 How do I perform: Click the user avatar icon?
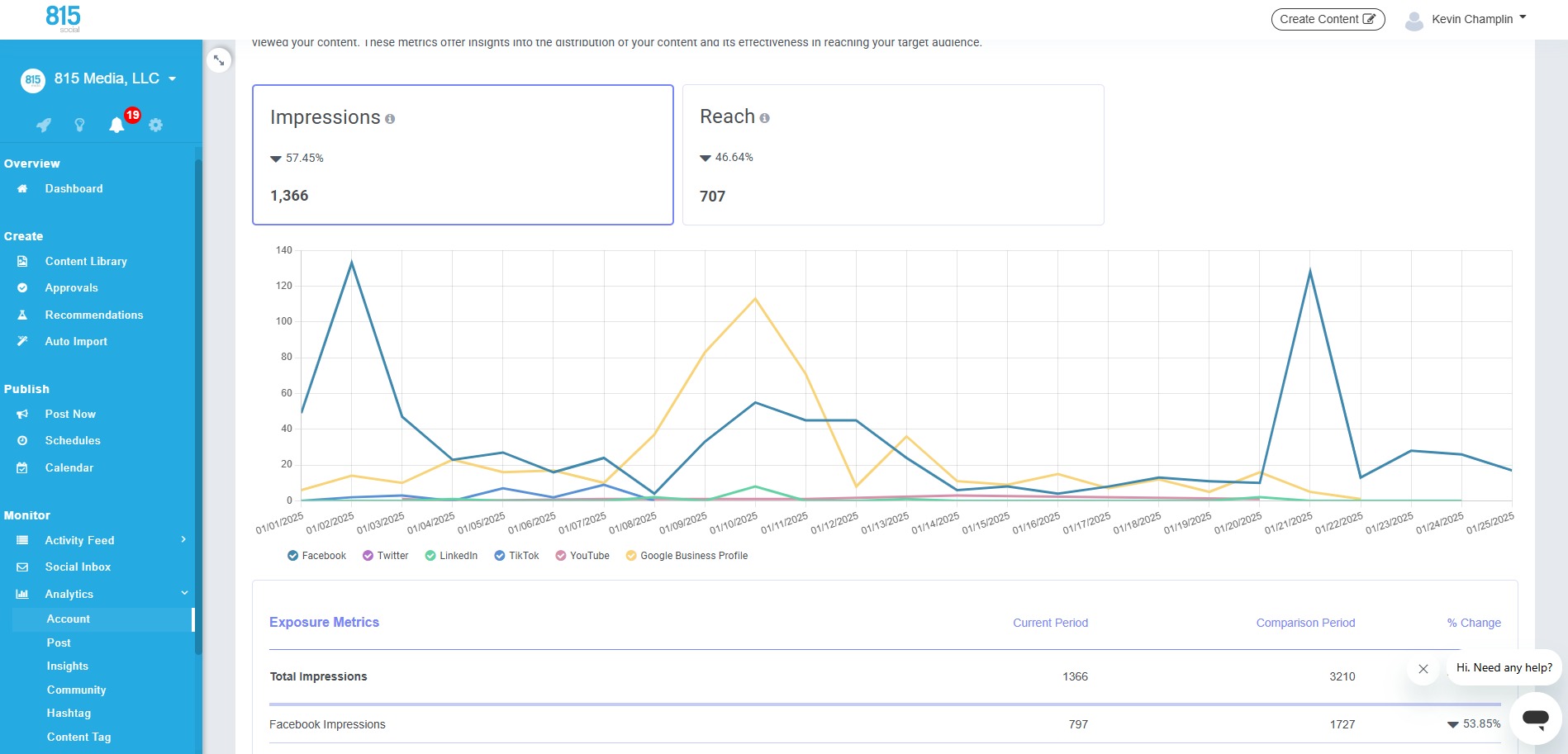[x=1414, y=20]
